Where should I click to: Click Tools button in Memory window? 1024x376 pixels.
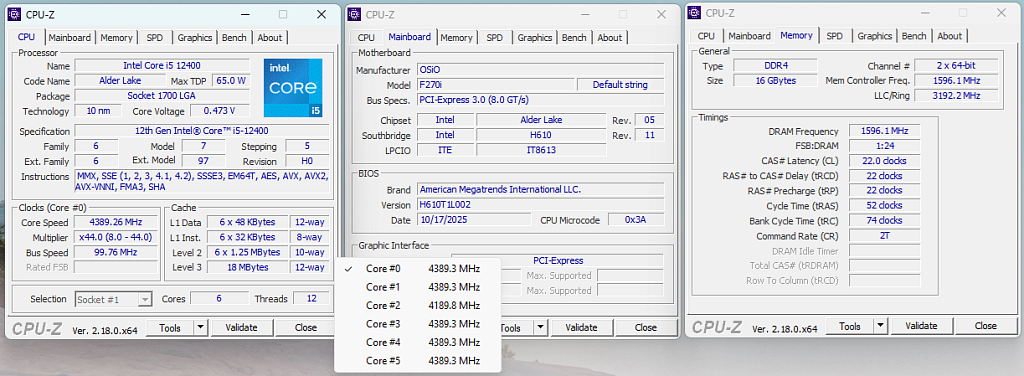tap(850, 326)
